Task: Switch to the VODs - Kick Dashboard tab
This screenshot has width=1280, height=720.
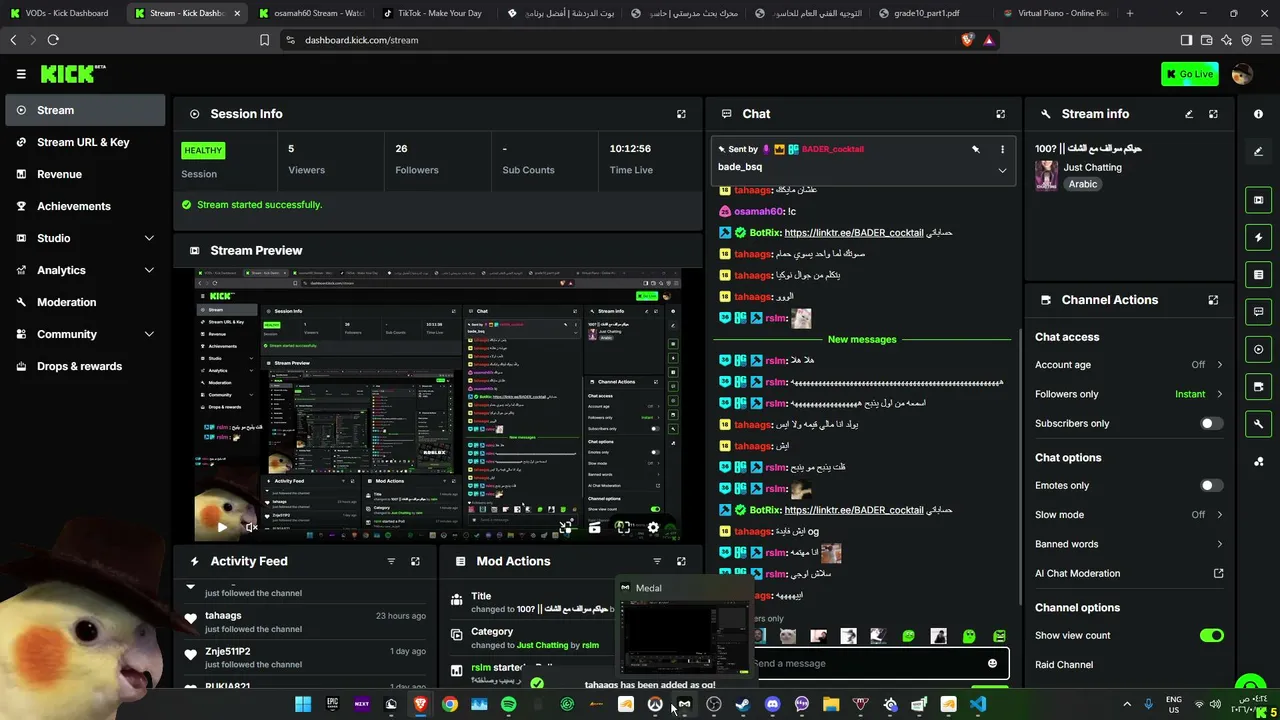Action: [62, 13]
